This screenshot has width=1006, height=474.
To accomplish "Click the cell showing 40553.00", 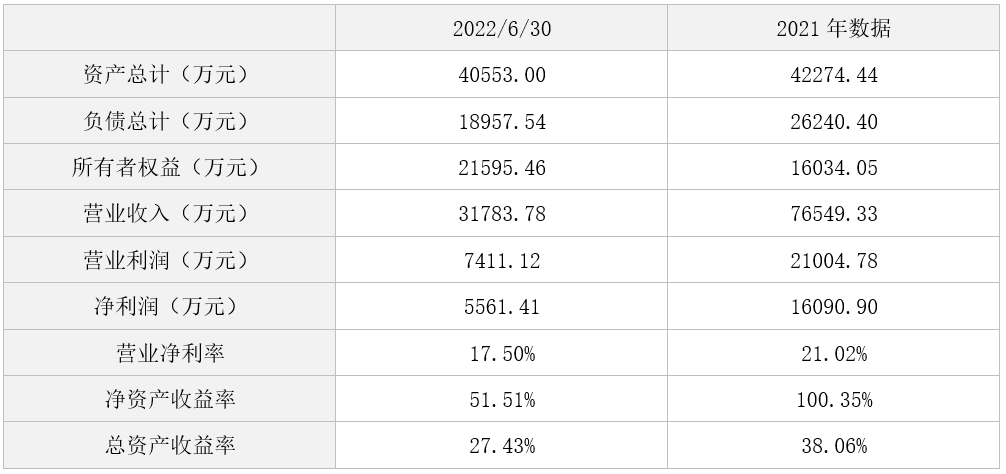I will [501, 74].
